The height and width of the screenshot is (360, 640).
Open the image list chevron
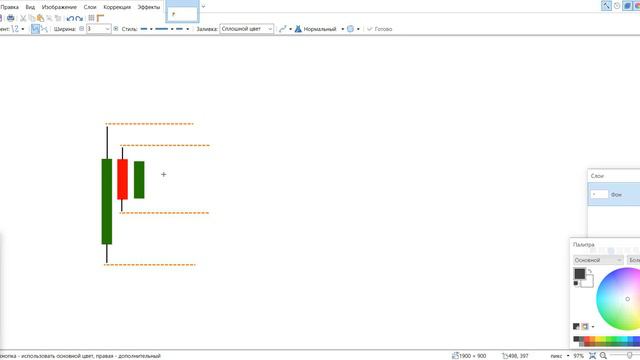click(x=203, y=7)
